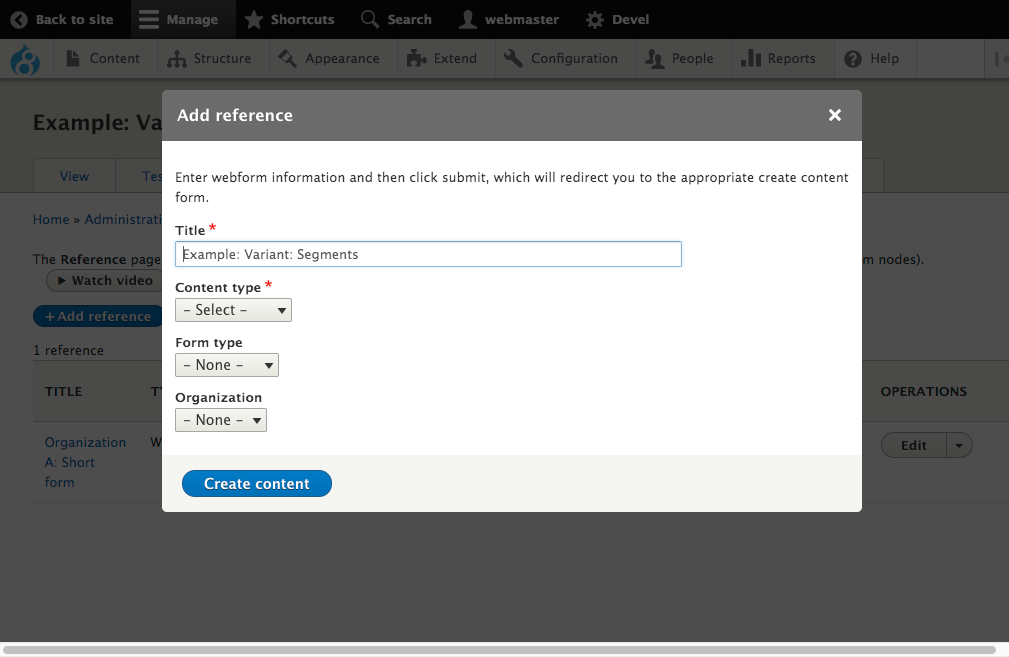Switch to the View tab
The width and height of the screenshot is (1009, 657).
pyautogui.click(x=74, y=175)
